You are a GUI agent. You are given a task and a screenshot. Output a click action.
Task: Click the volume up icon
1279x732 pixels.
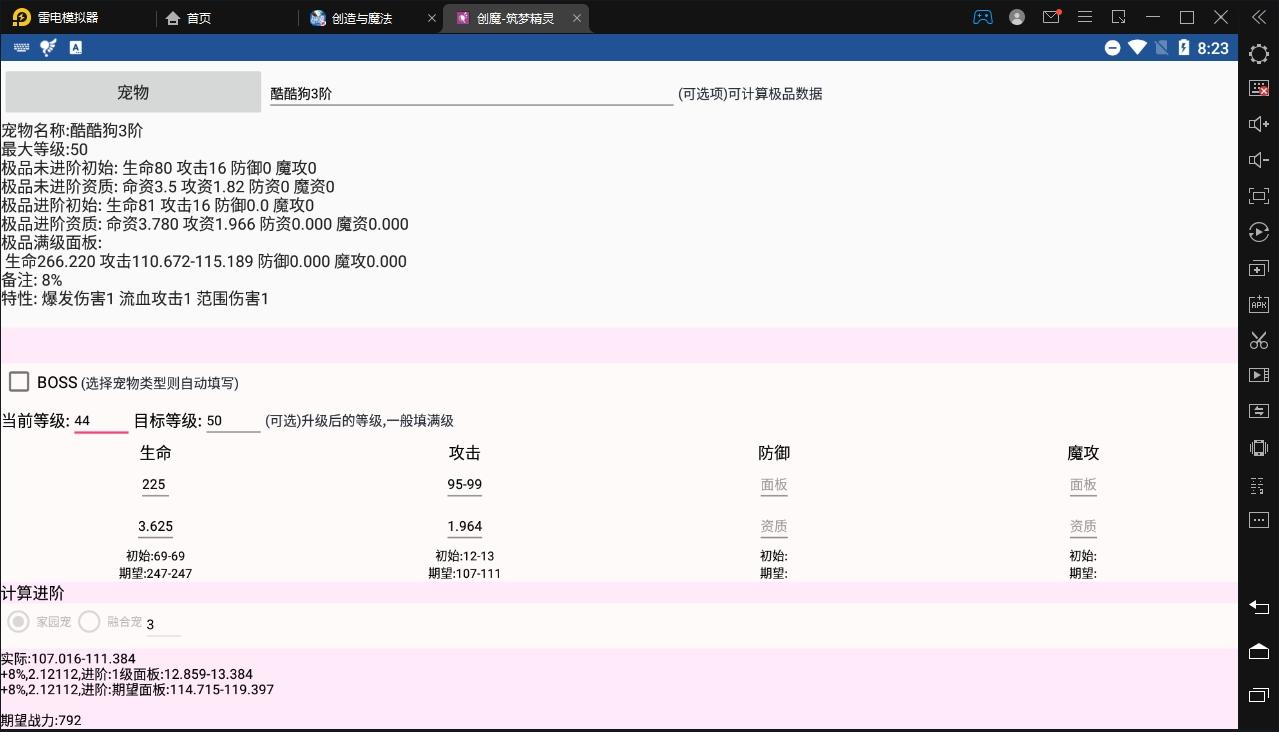[x=1259, y=124]
